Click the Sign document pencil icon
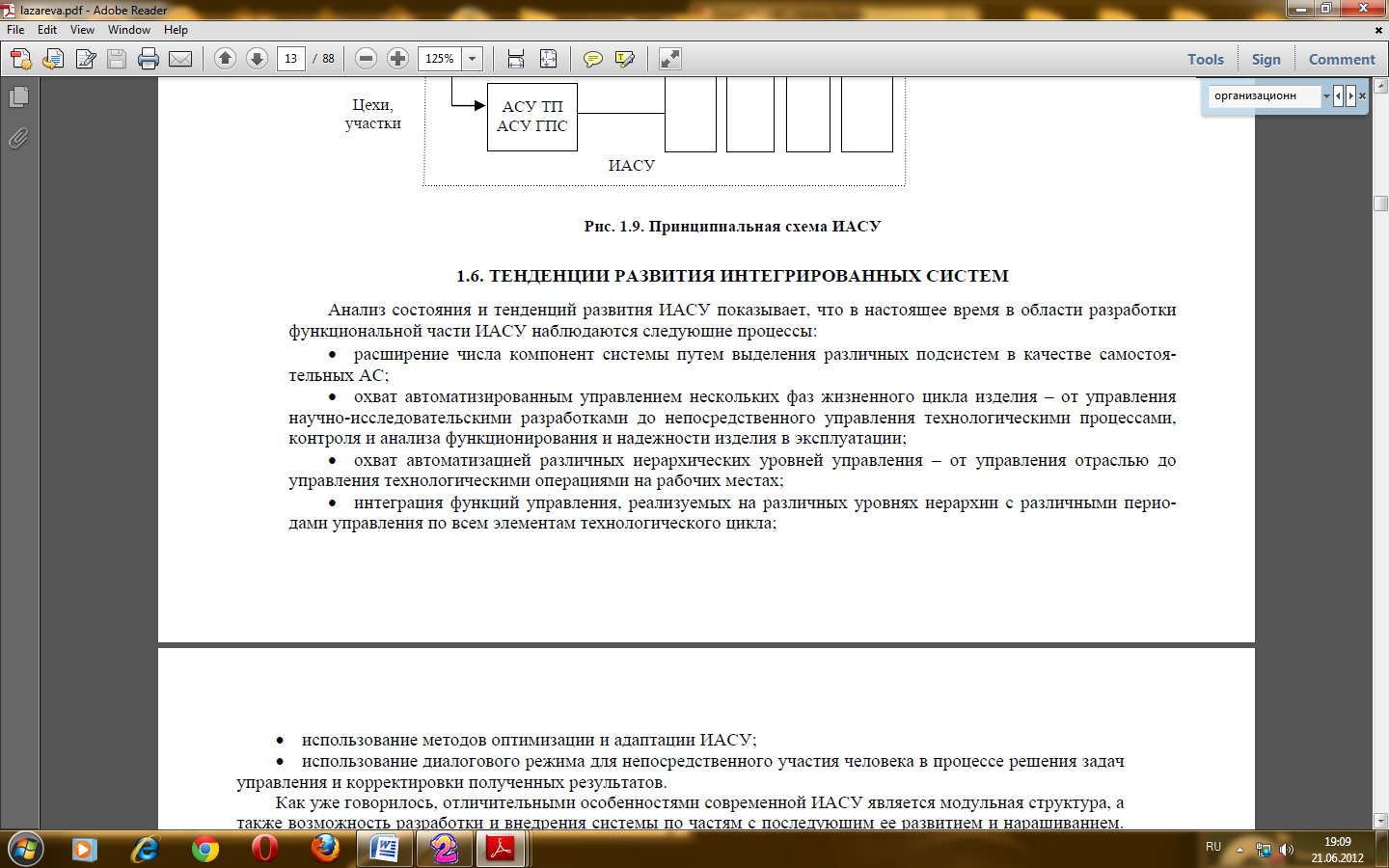The image size is (1389, 868). point(85,59)
